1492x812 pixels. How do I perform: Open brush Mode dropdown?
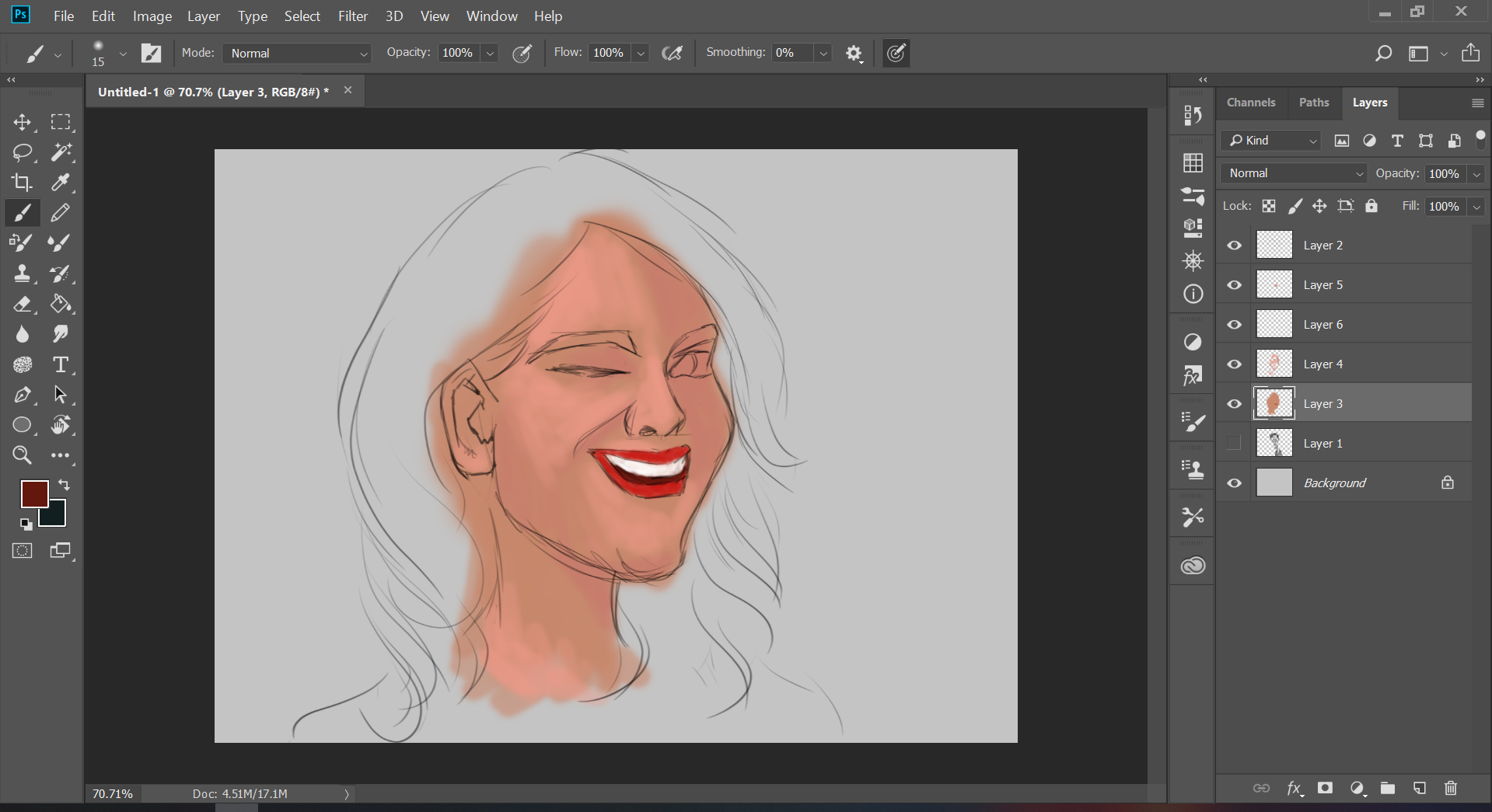(x=296, y=53)
